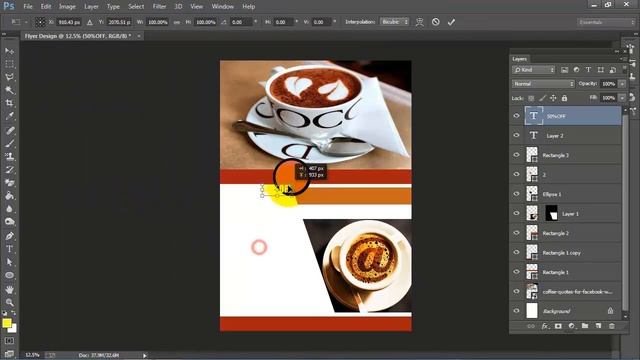
Task: Set the white background color swatch
Action: tap(14, 329)
